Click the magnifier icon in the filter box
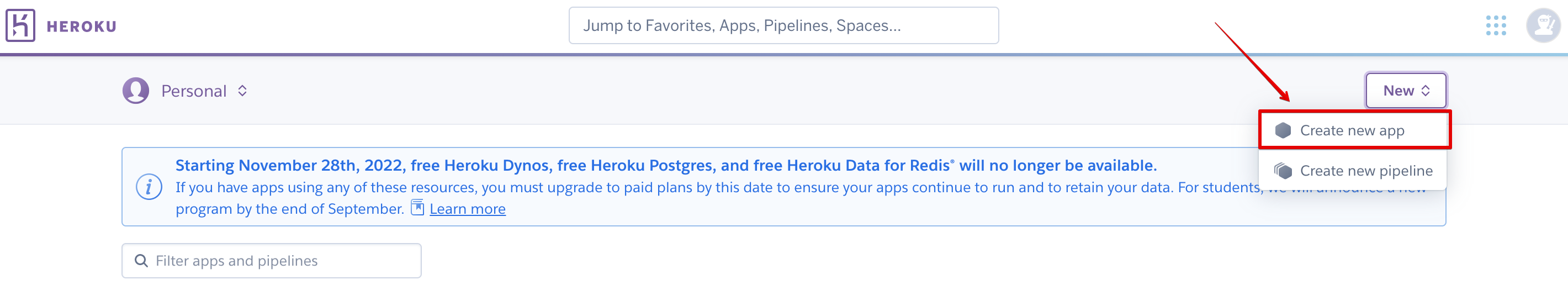Viewport: 1568px width, 285px height. pos(141,261)
